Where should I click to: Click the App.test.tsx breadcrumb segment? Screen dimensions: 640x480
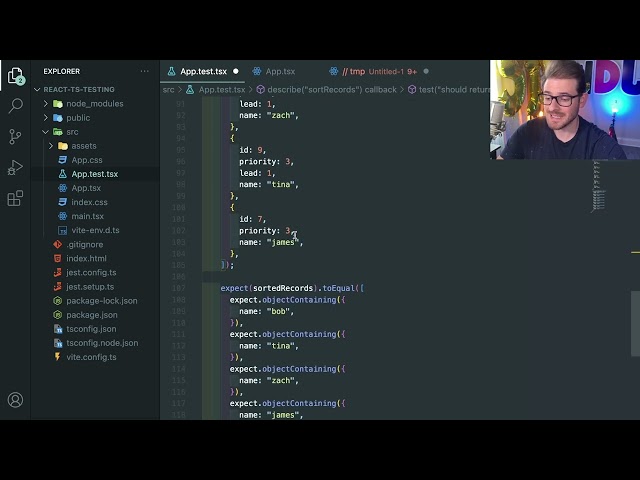pos(222,90)
